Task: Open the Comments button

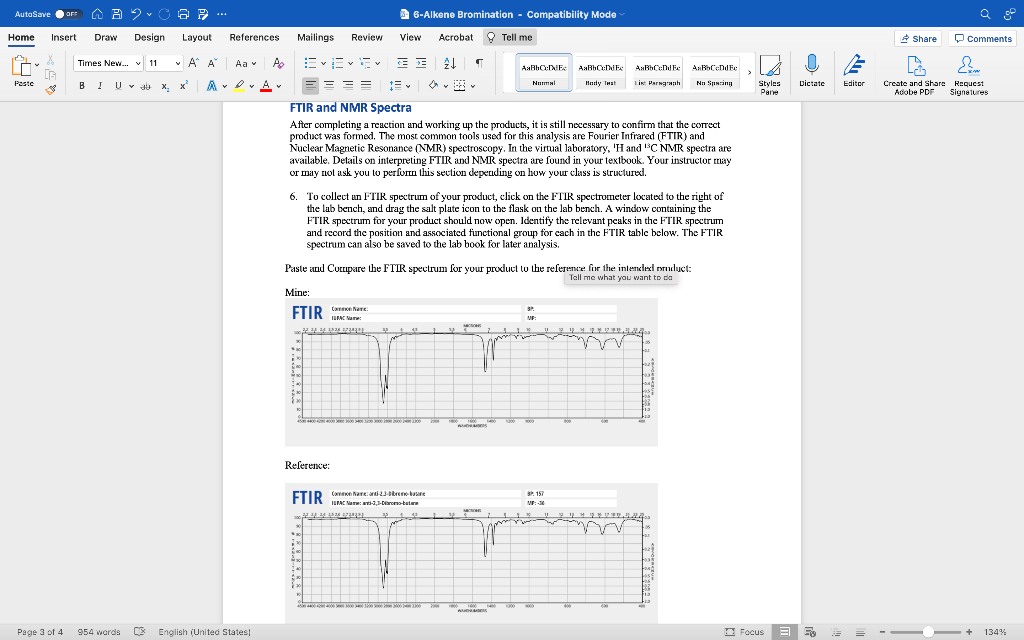Action: click(982, 39)
